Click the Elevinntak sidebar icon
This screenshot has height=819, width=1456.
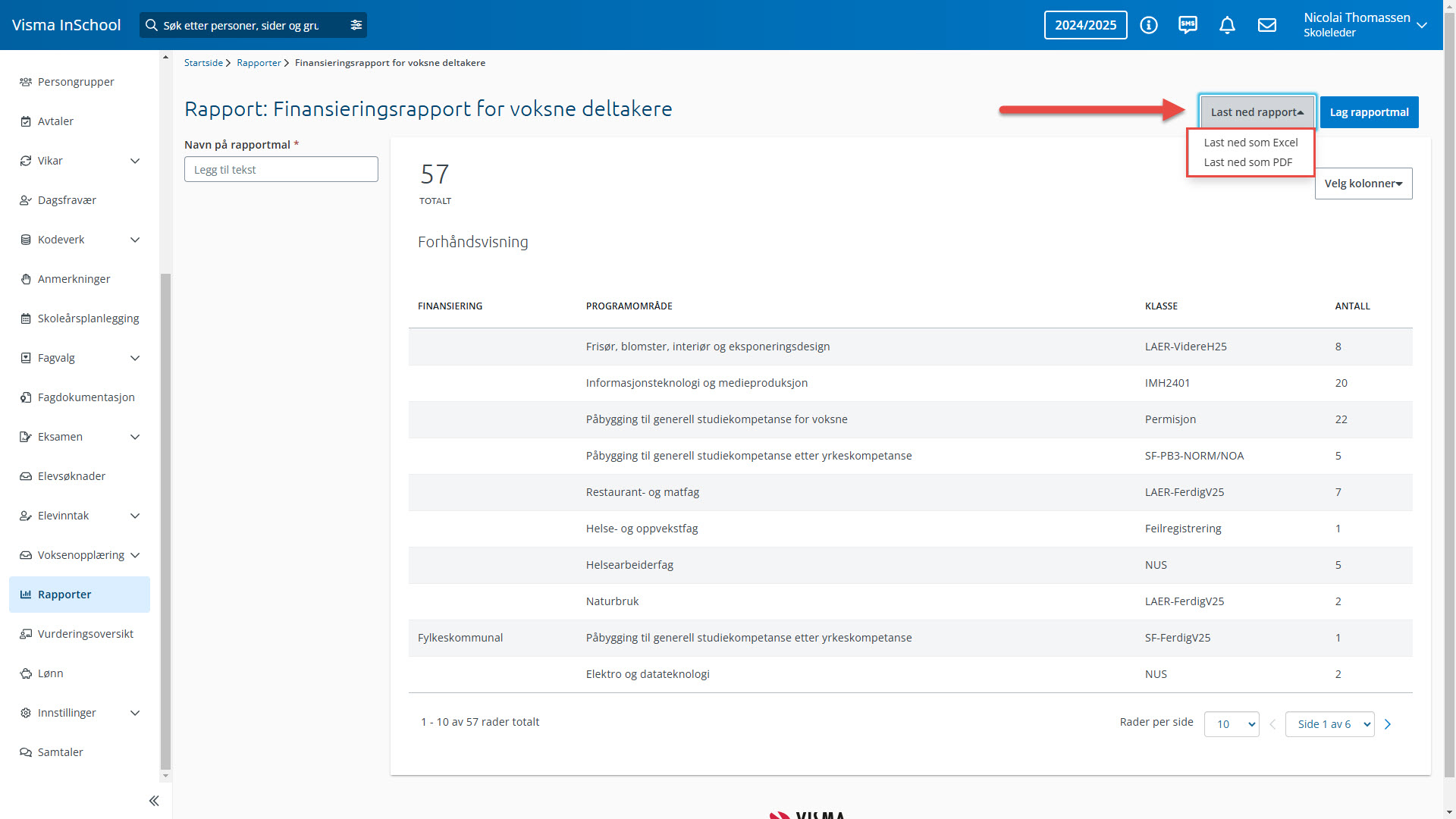pos(26,516)
